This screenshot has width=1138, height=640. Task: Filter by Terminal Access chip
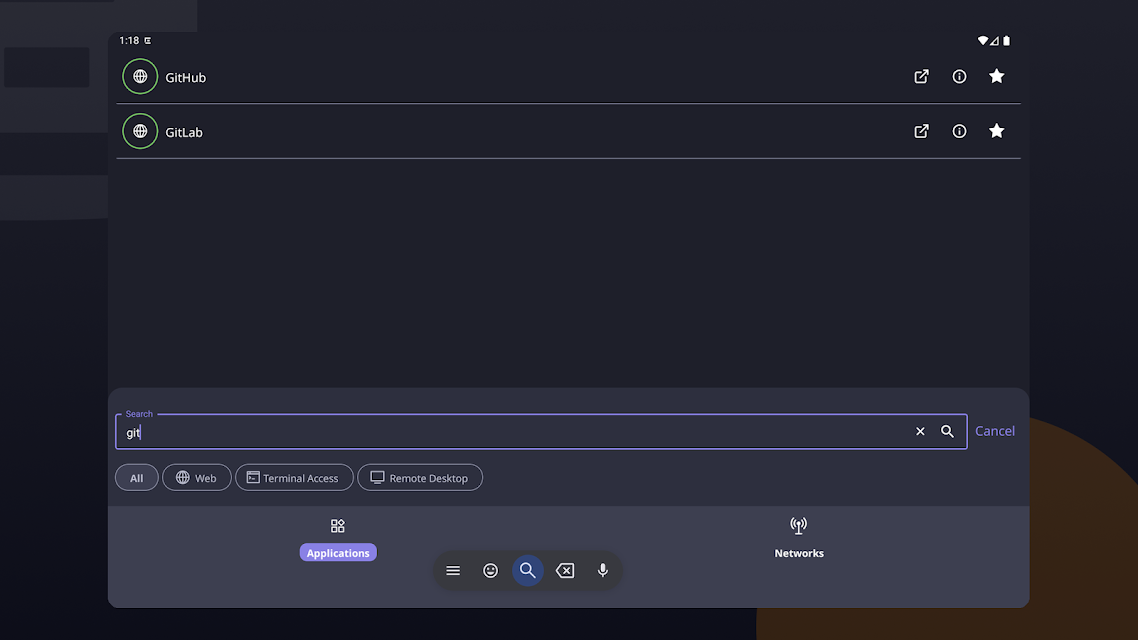(294, 477)
